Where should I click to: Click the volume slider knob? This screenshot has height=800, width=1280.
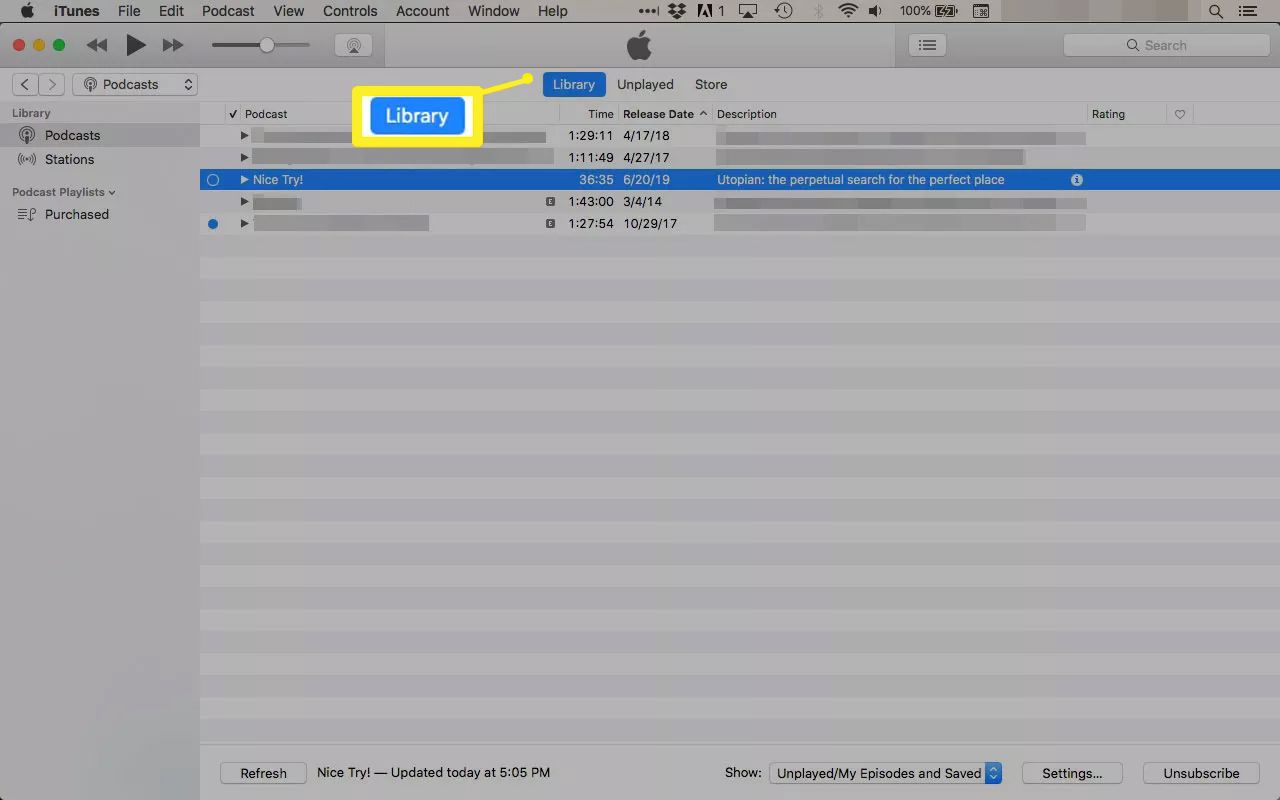click(x=267, y=45)
